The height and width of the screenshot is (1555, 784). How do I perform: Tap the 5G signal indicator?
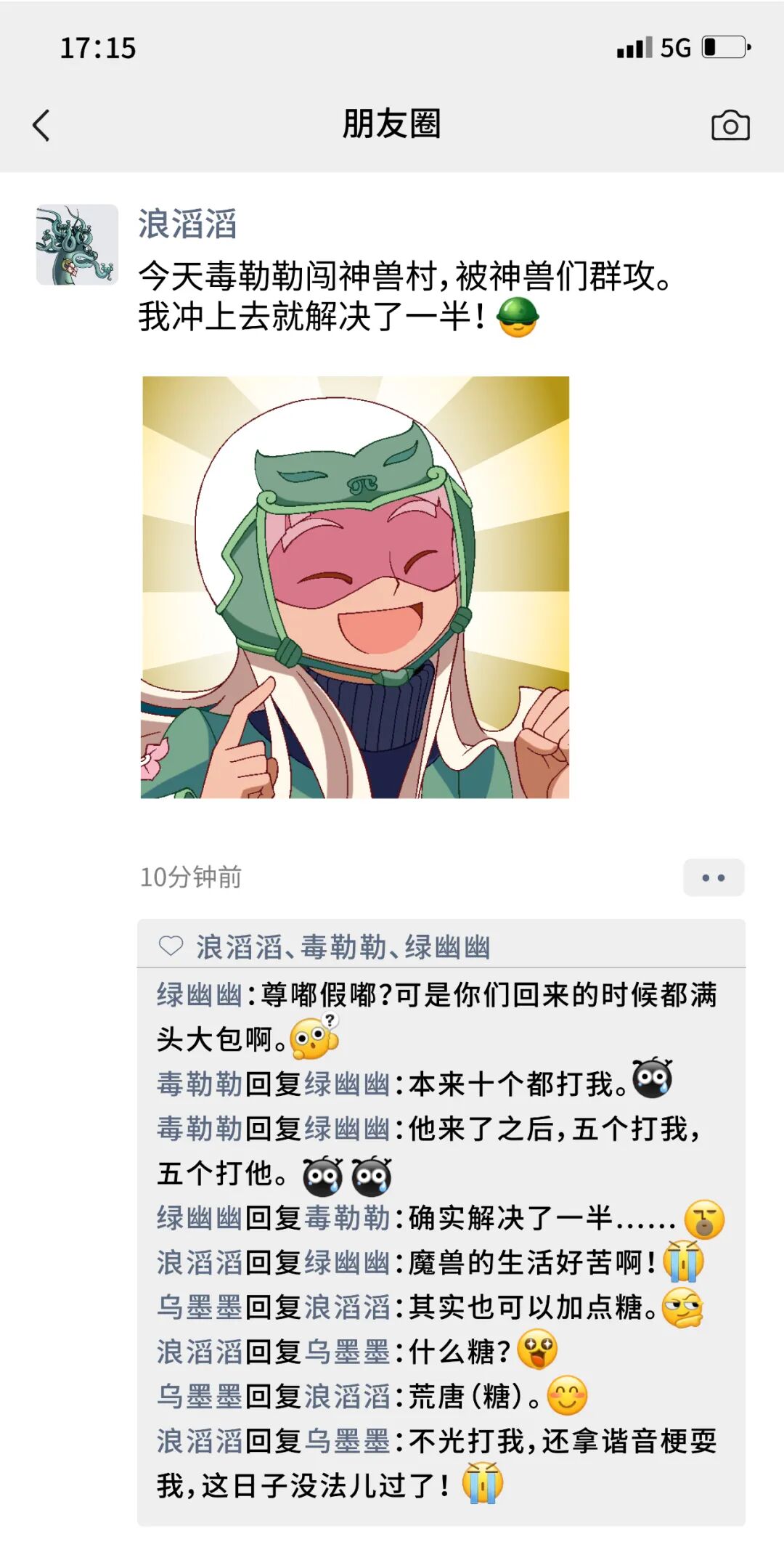pyautogui.click(x=675, y=49)
